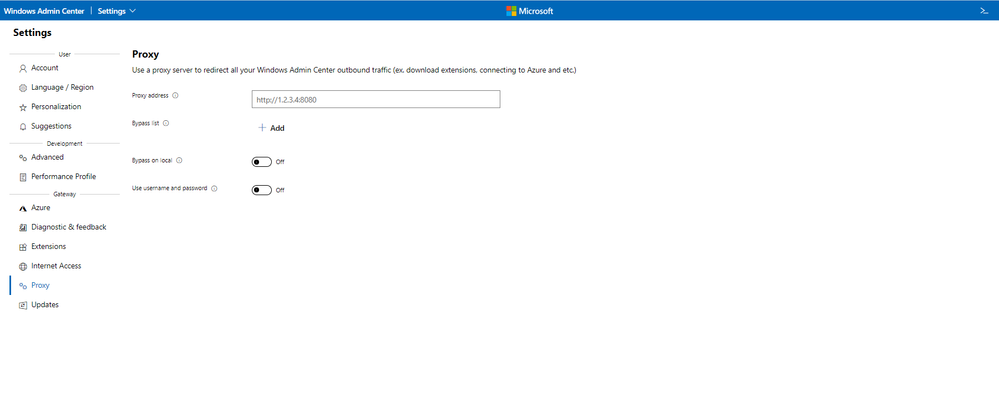Click the Suggestions bell icon

pos(23,127)
